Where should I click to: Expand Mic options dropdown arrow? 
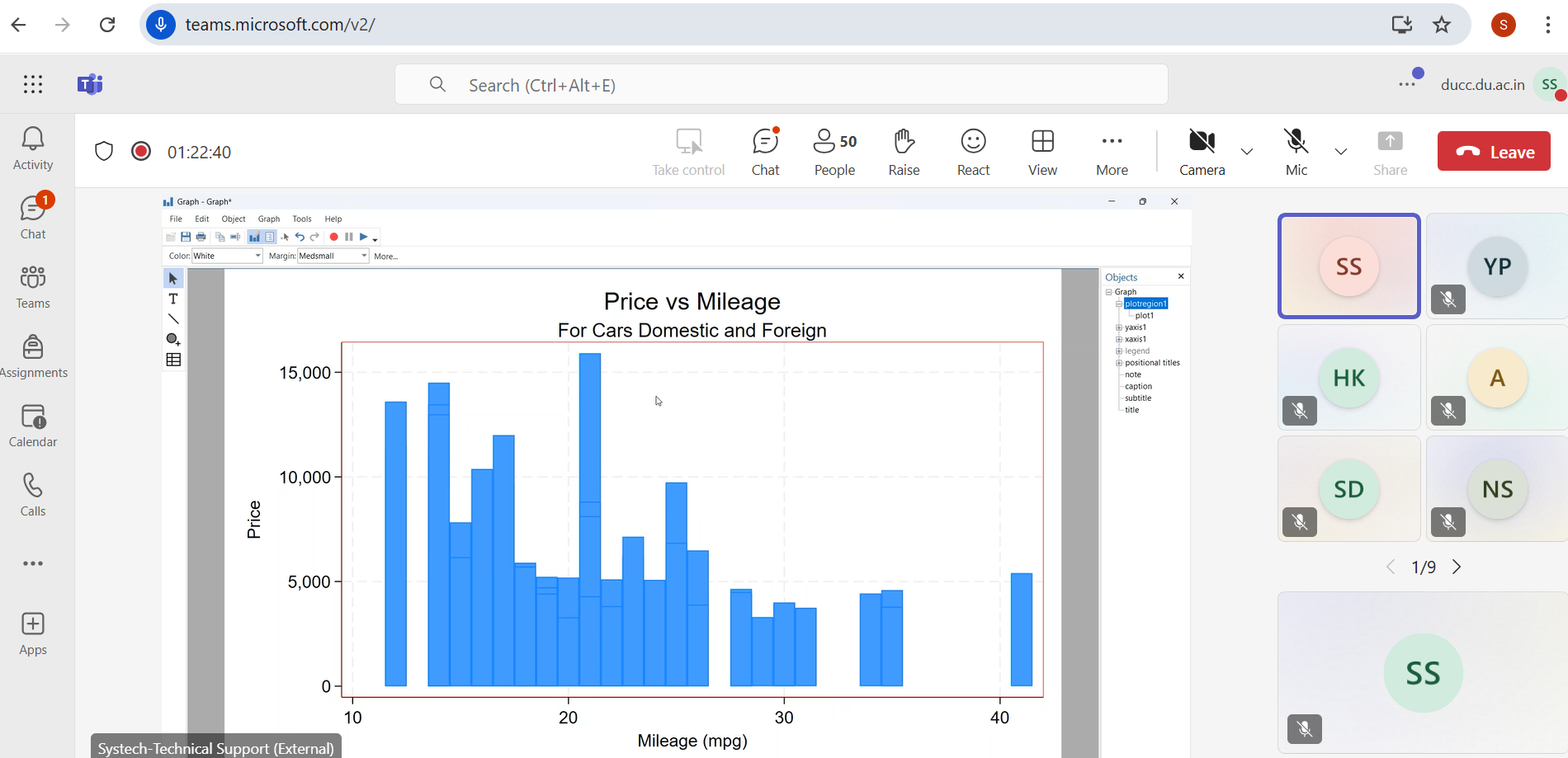1341,152
